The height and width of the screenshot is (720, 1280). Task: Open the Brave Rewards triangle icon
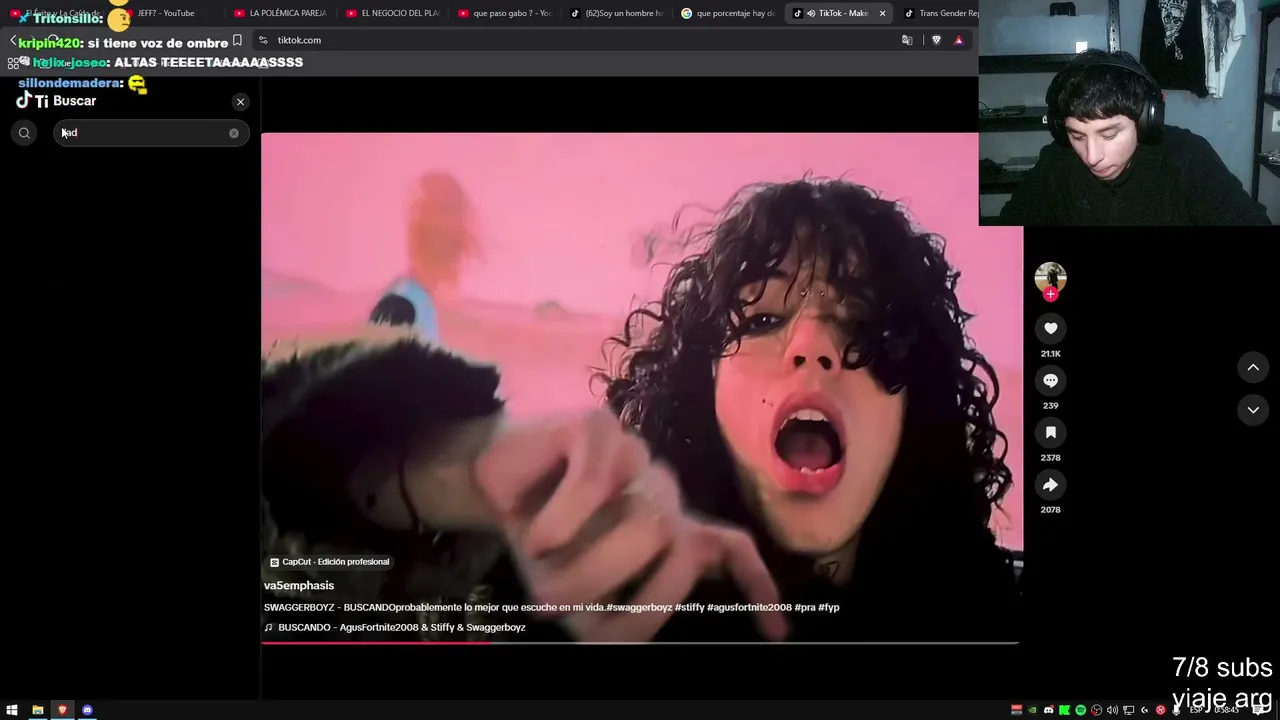[x=958, y=40]
